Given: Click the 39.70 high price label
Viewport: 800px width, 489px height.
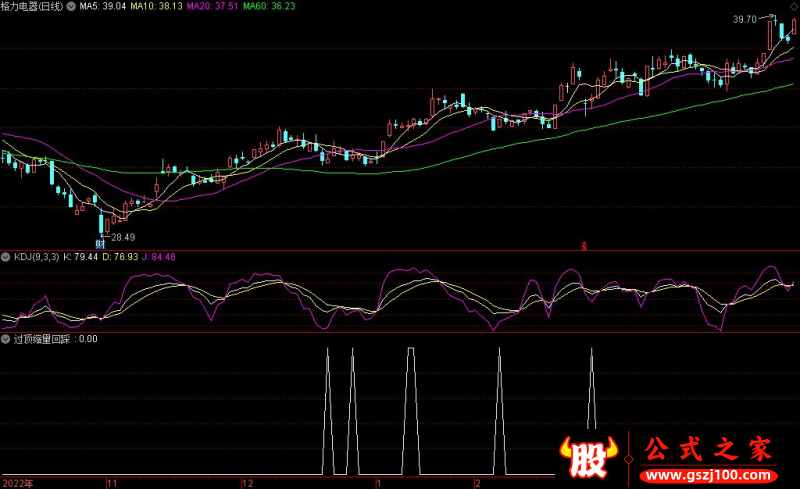Looking at the screenshot, I should 743,19.
